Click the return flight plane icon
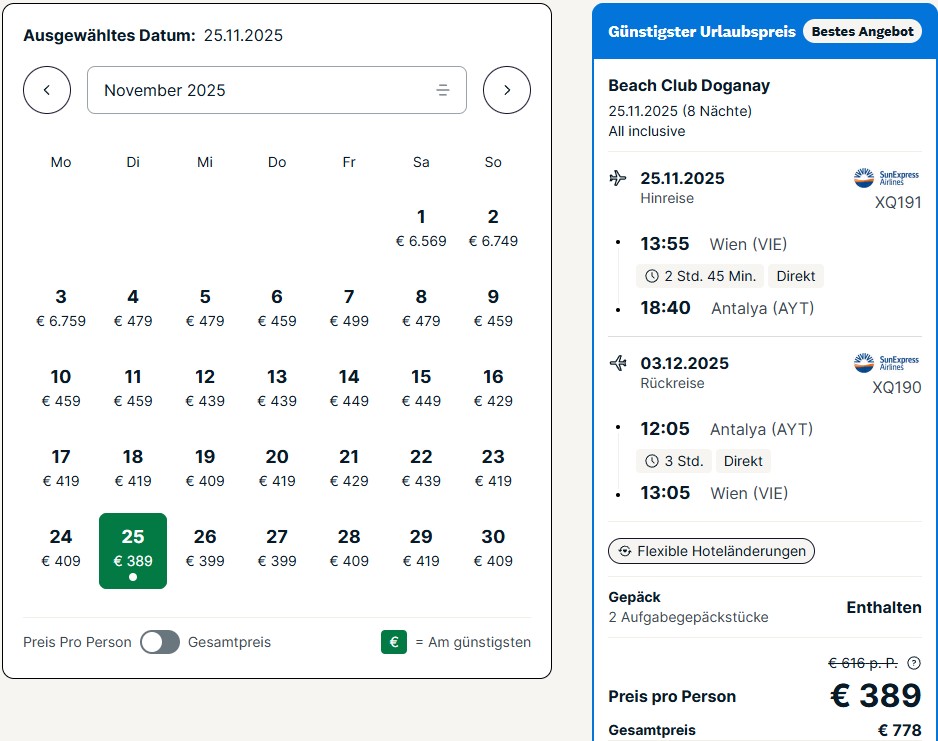Image resolution: width=938 pixels, height=741 pixels. pos(618,363)
